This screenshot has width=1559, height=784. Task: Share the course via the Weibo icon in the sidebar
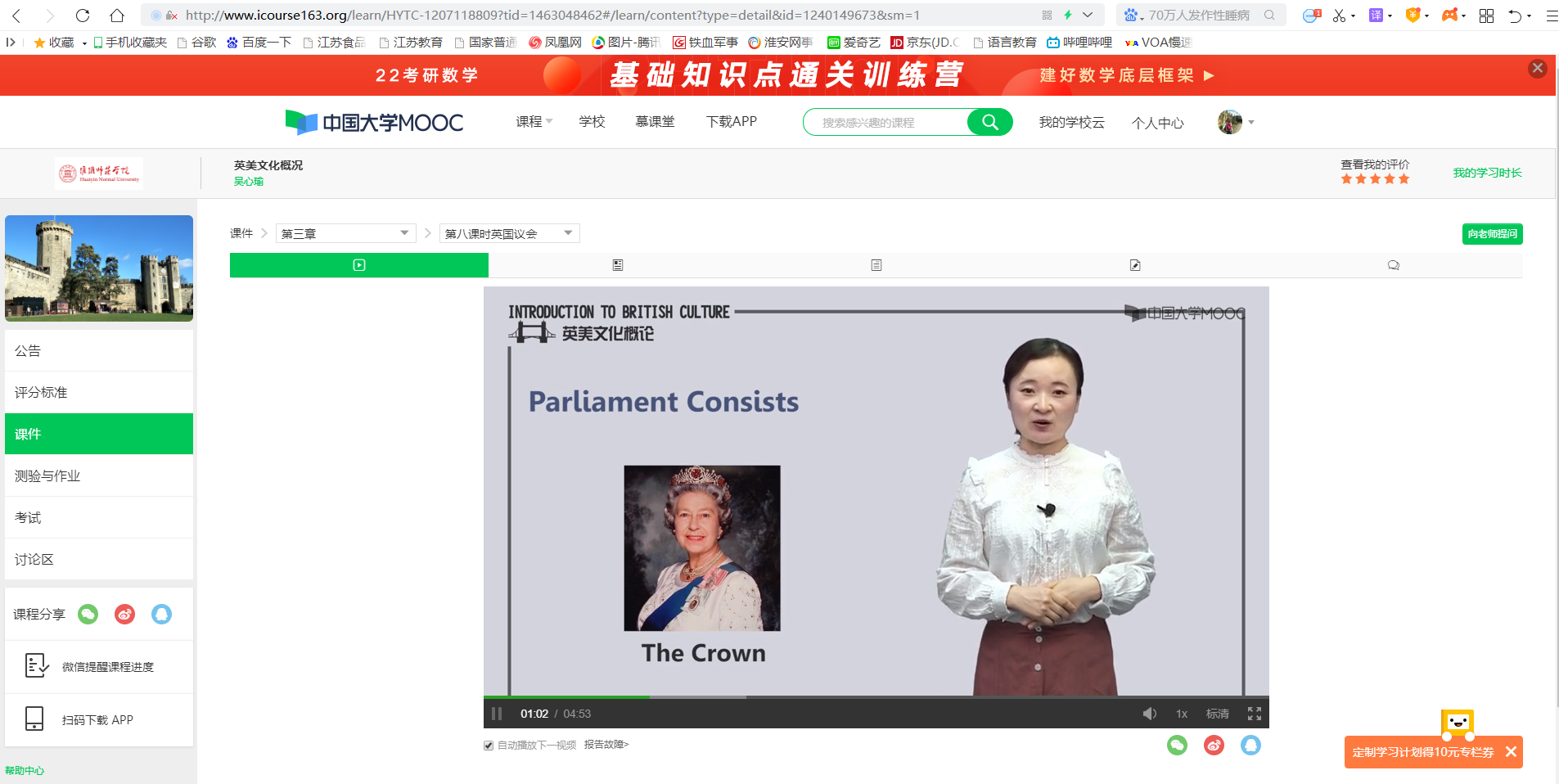click(x=124, y=614)
